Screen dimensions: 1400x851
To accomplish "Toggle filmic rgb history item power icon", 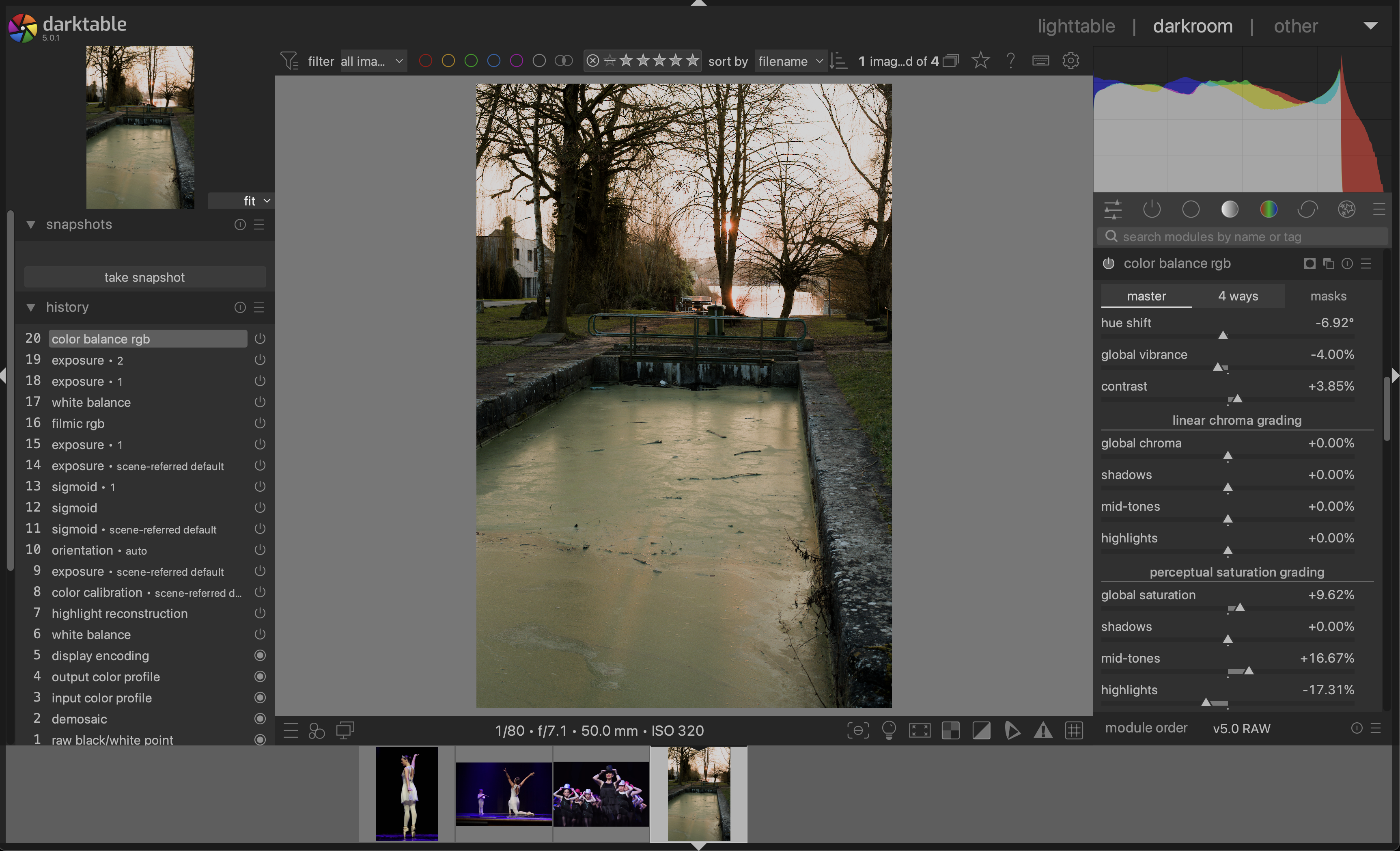I will pyautogui.click(x=260, y=423).
